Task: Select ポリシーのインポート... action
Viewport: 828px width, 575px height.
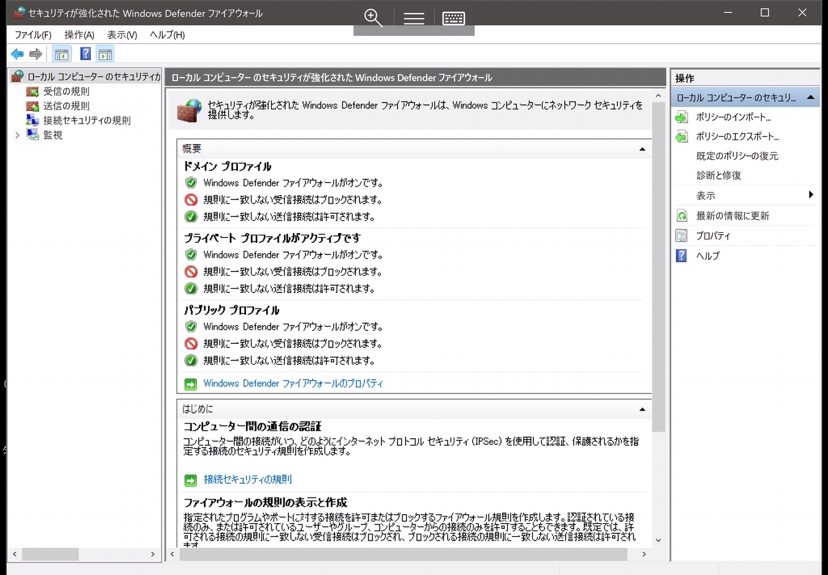Action: coord(733,117)
